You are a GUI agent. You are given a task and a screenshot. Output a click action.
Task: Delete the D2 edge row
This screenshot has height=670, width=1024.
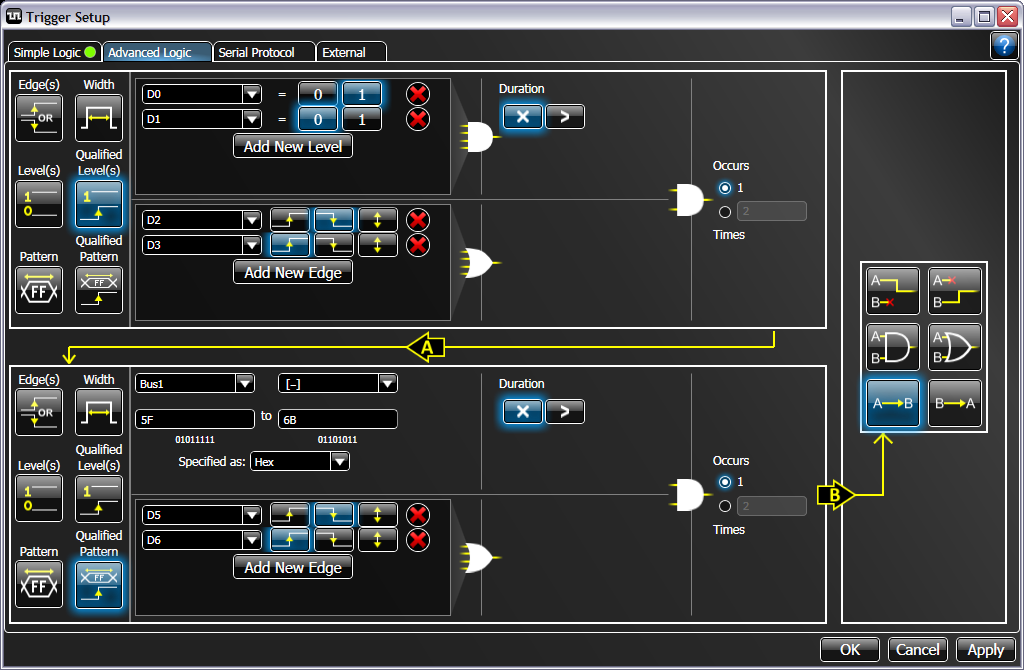(x=418, y=220)
